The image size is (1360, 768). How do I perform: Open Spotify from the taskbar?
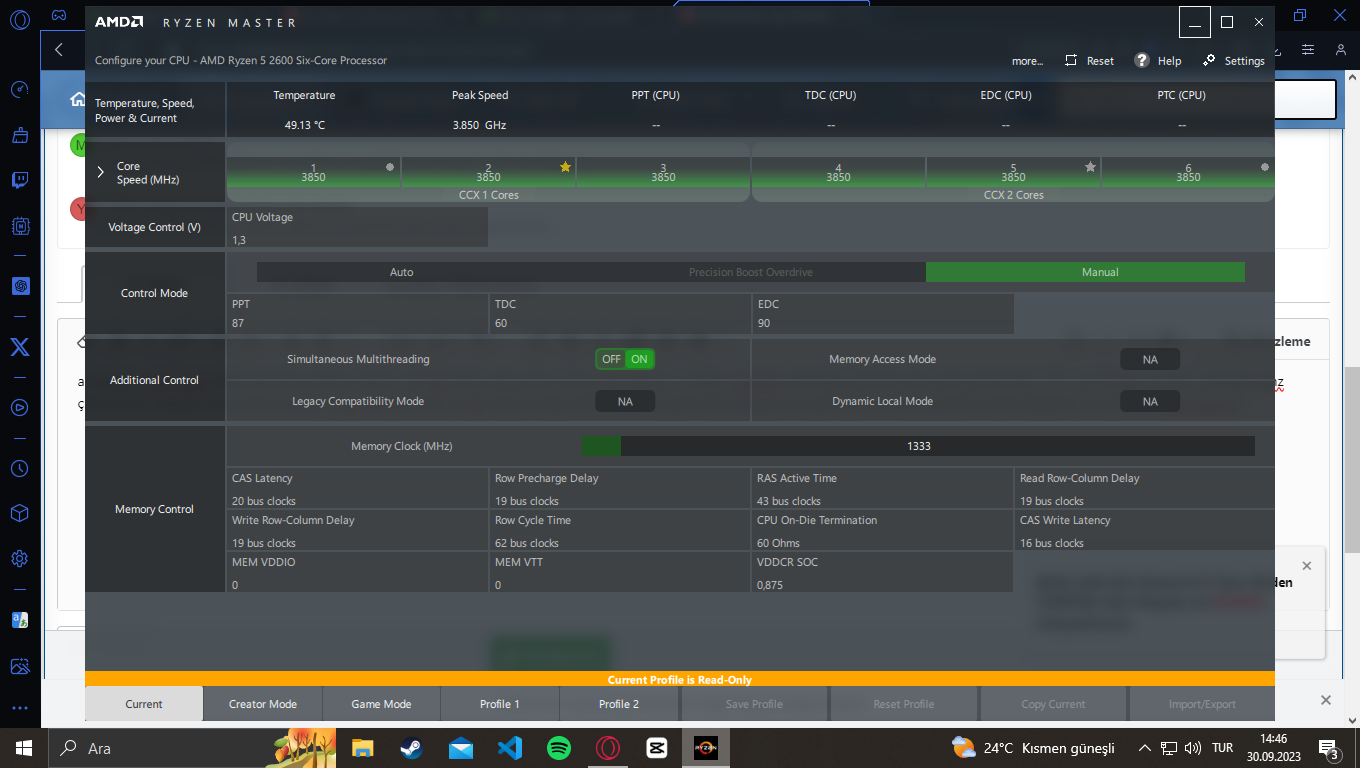coord(559,747)
